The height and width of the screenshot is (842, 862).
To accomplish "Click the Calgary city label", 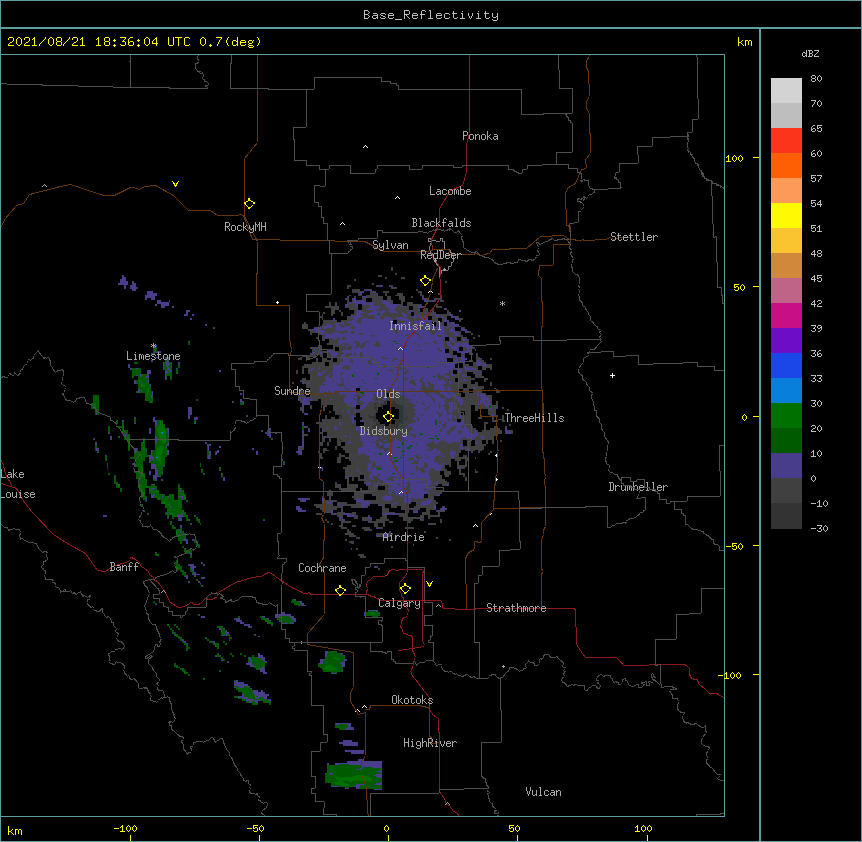I will [x=399, y=603].
